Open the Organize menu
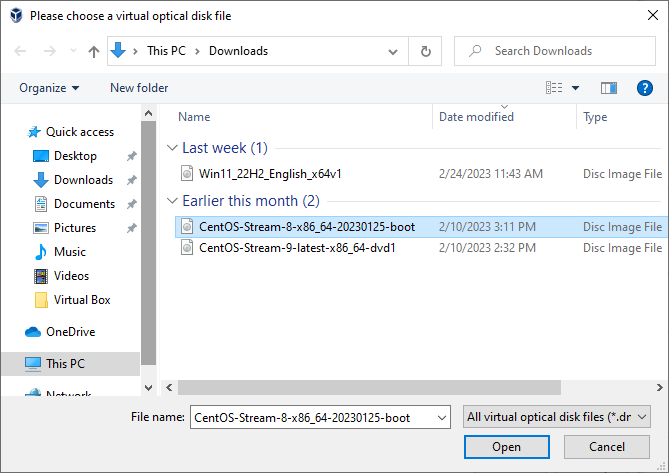This screenshot has width=669, height=473. pos(49,88)
